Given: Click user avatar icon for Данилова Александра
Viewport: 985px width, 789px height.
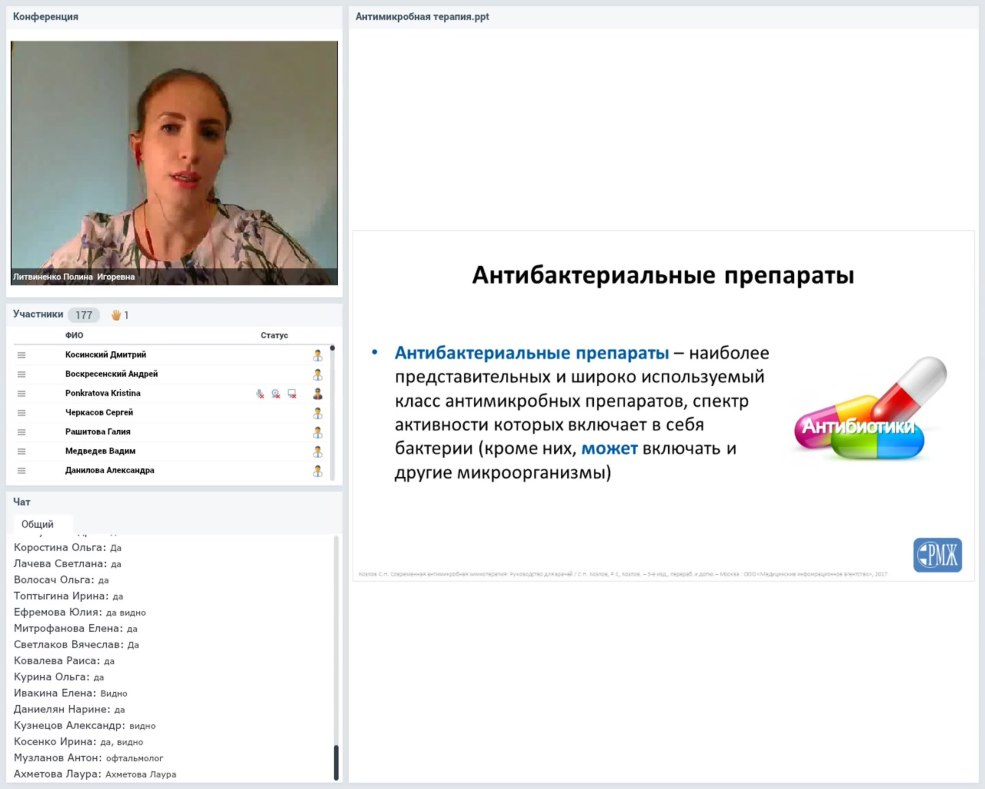Looking at the screenshot, I should pos(318,471).
